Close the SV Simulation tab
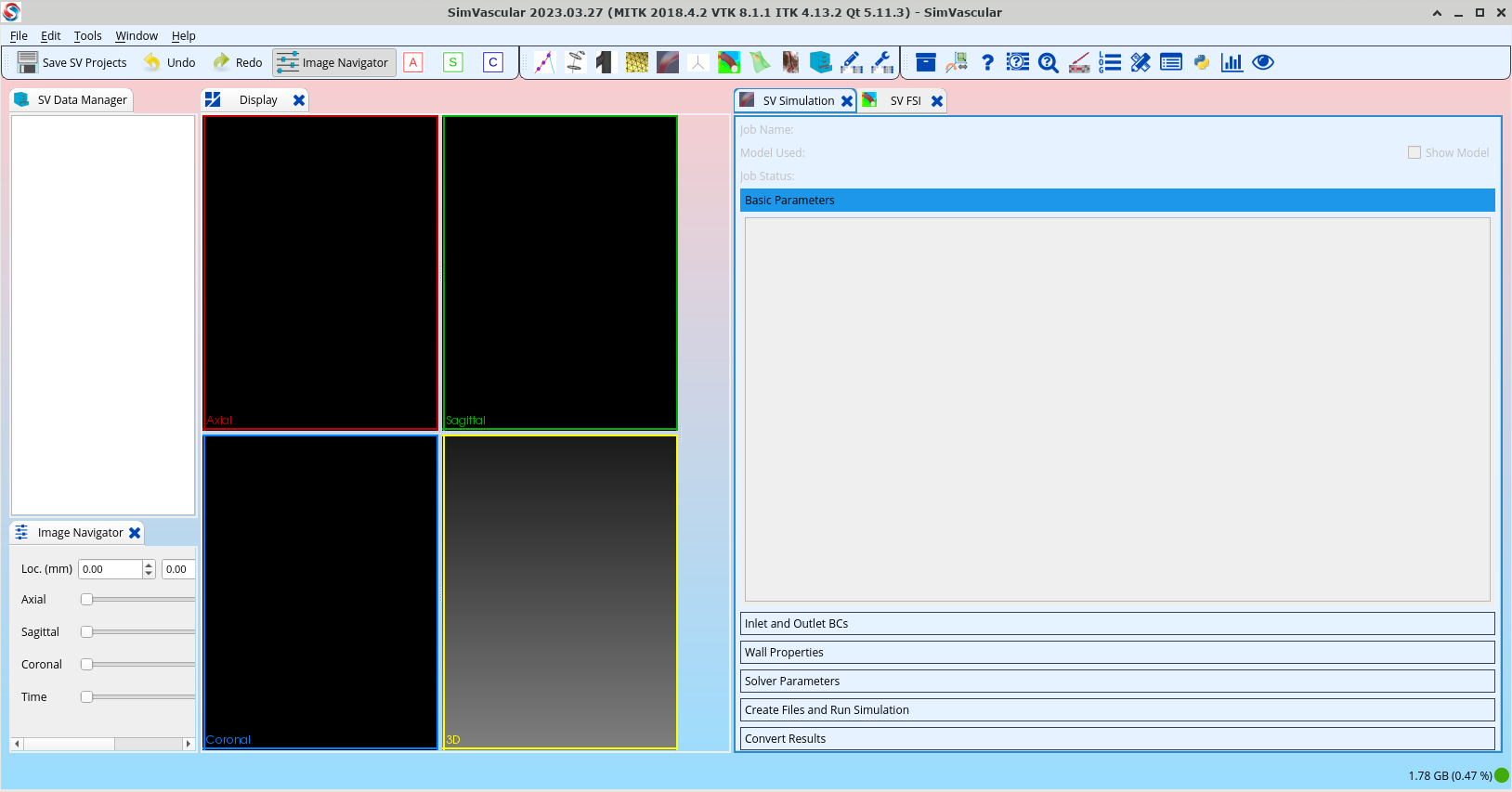 [x=847, y=101]
